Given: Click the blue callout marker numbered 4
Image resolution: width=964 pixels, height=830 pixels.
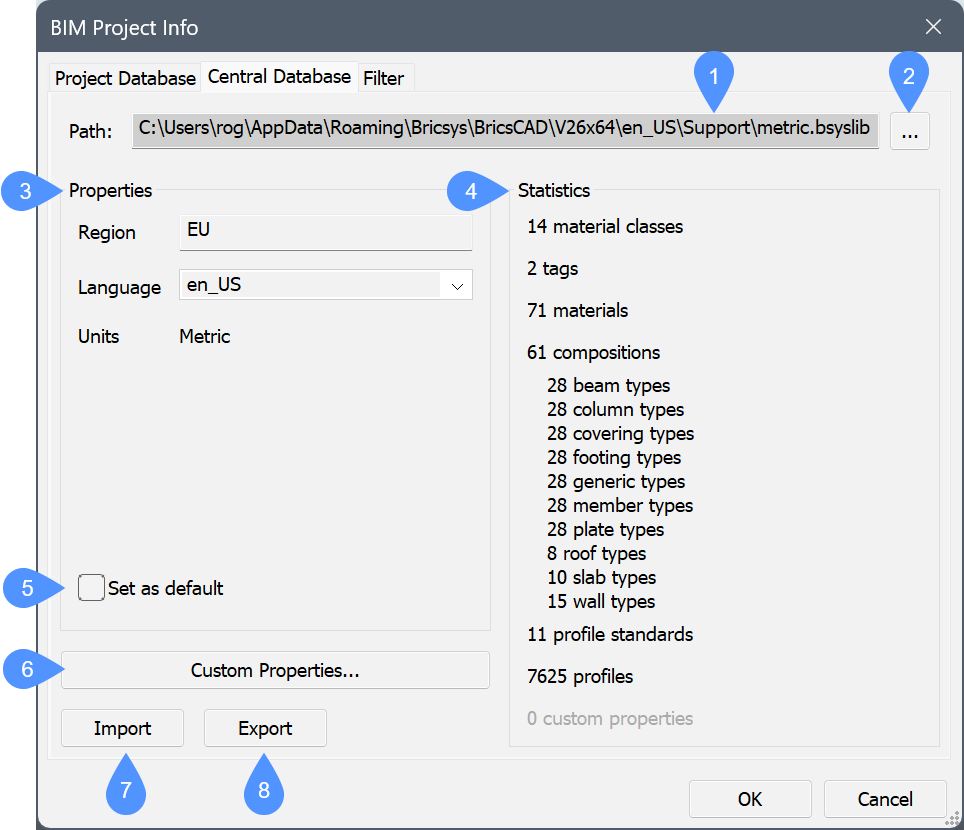Looking at the screenshot, I should tap(471, 190).
